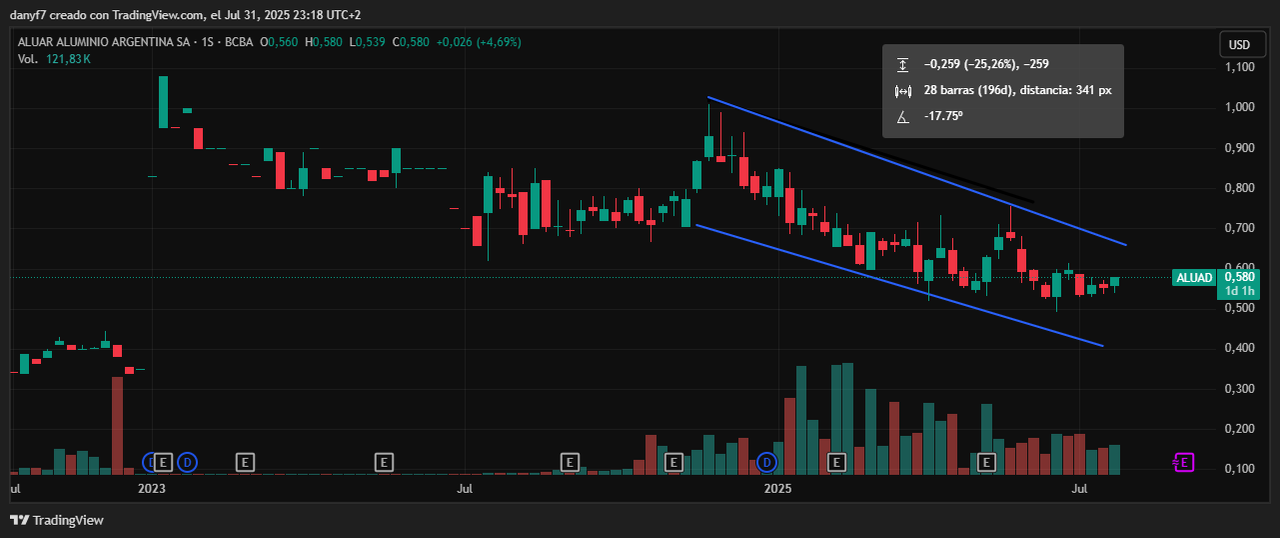
Task: Click the -17.75° angle value
Action: click(x=943, y=116)
